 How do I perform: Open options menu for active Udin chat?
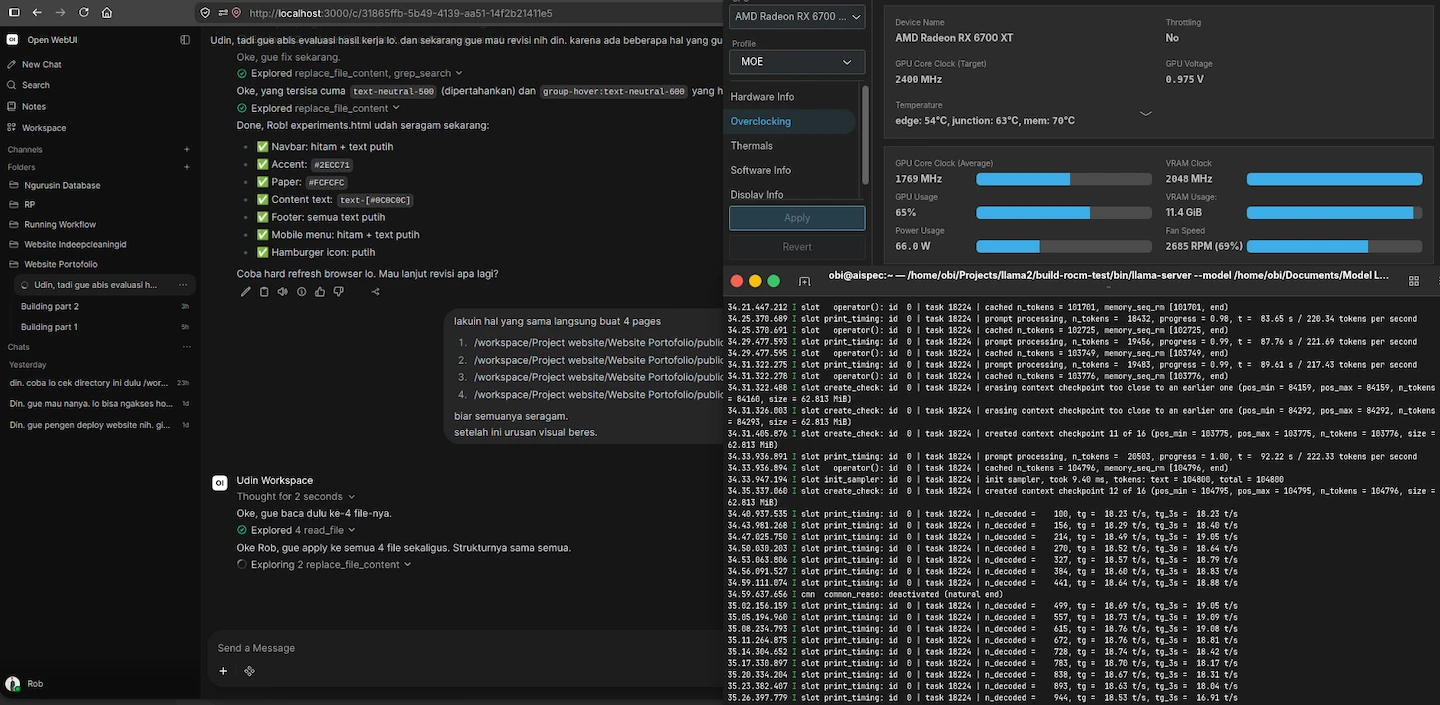[x=183, y=285]
